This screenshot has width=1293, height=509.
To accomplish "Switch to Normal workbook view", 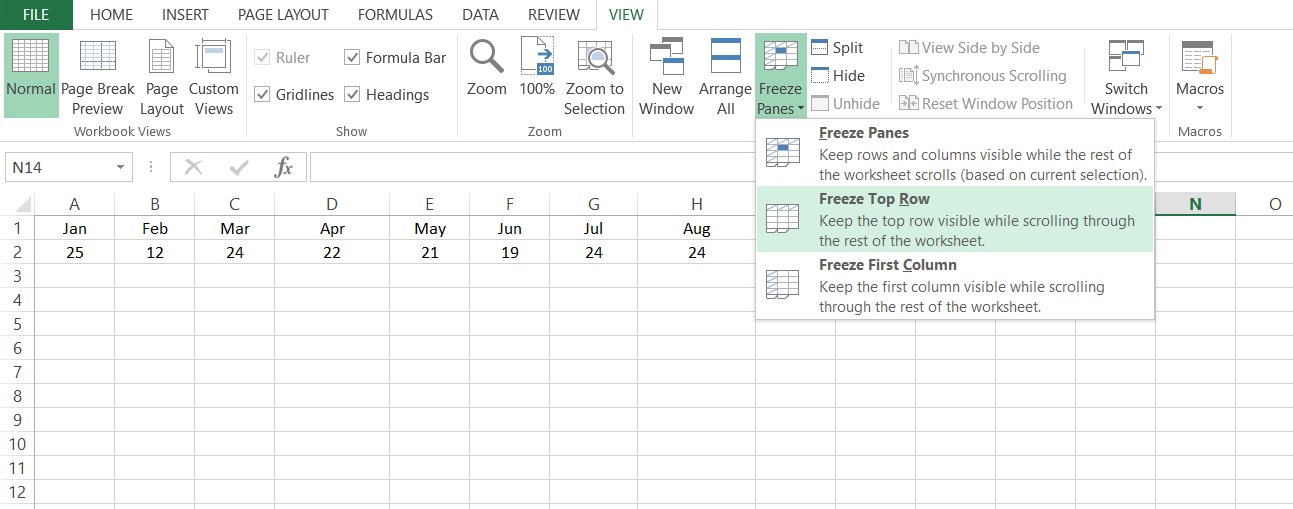I will tap(31, 76).
